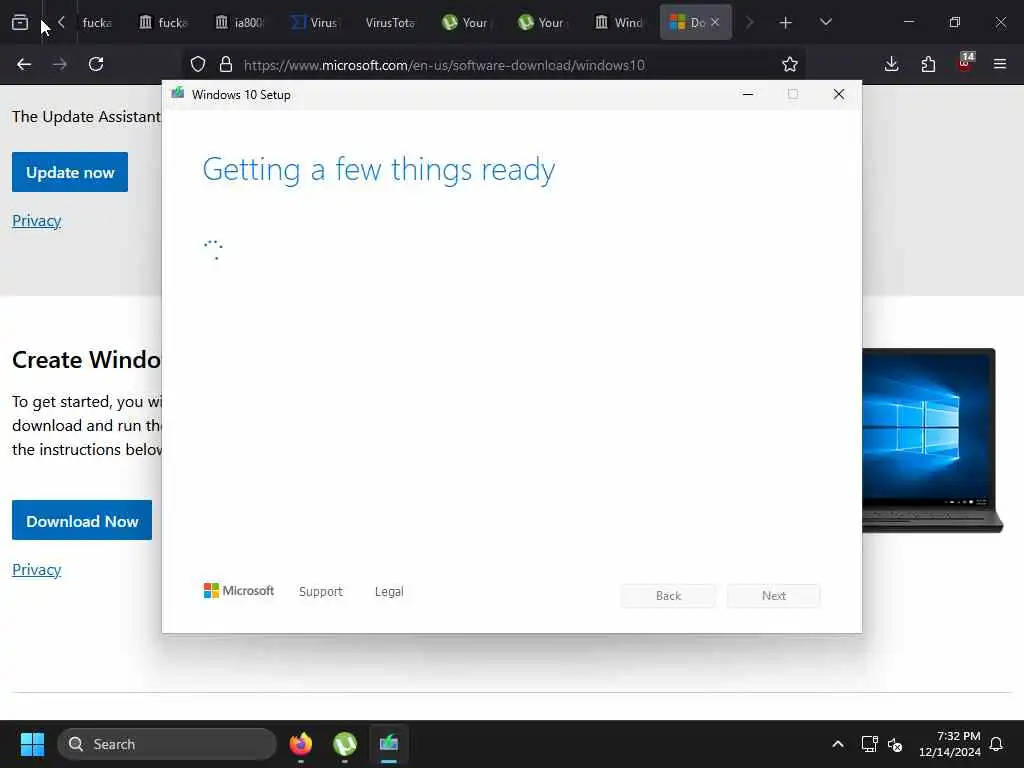Open Firefox application menu
The image size is (1024, 768).
point(1000,64)
